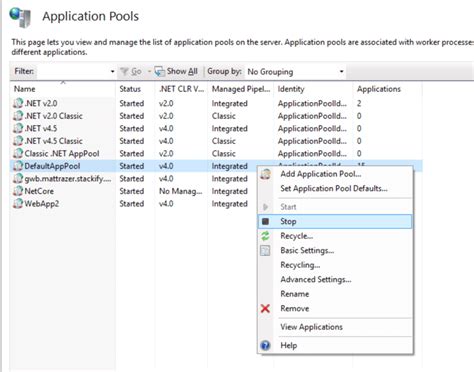
Task: Click the green Recycle arrows icon
Action: (x=265, y=236)
